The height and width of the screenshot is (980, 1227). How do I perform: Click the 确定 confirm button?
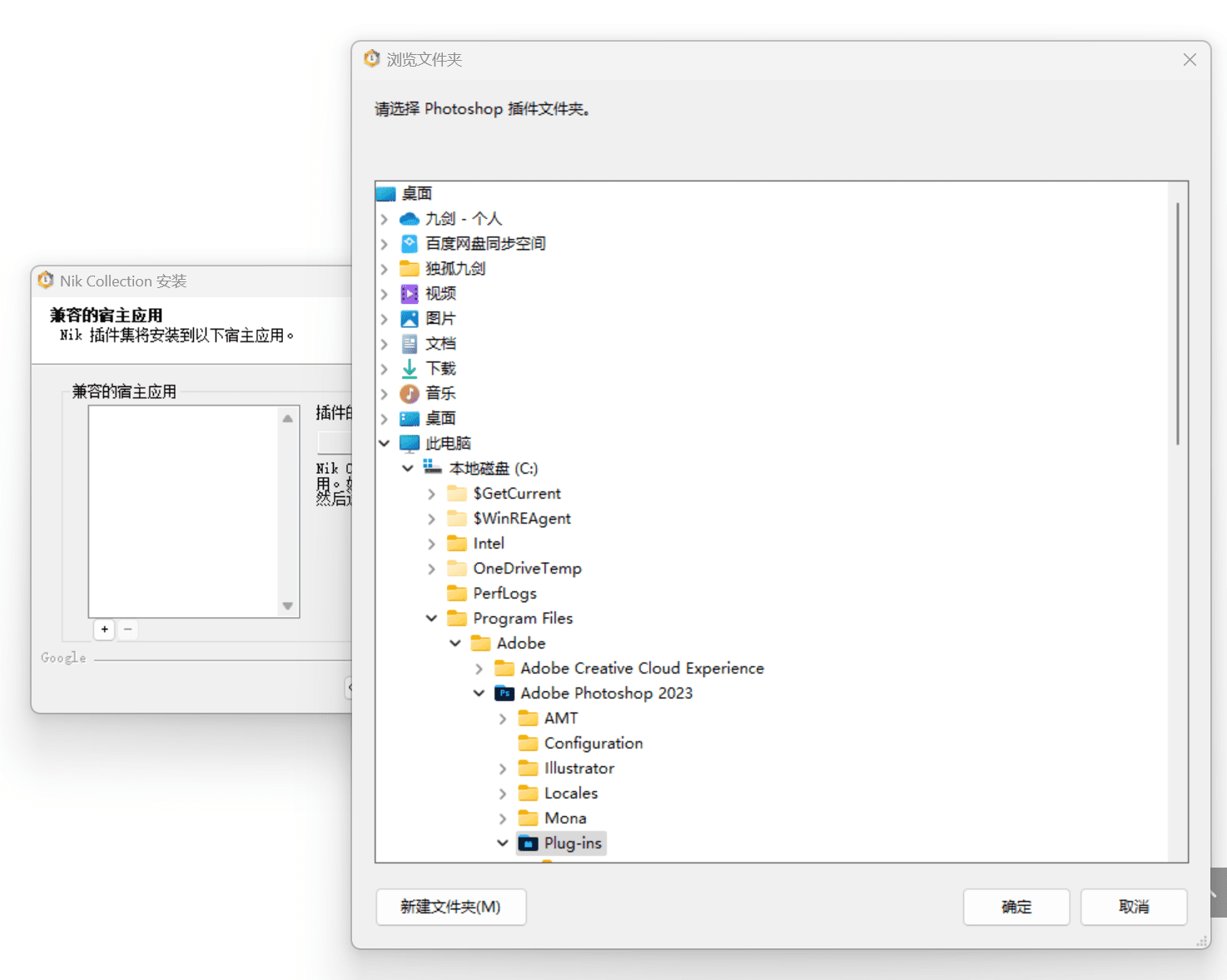1016,907
